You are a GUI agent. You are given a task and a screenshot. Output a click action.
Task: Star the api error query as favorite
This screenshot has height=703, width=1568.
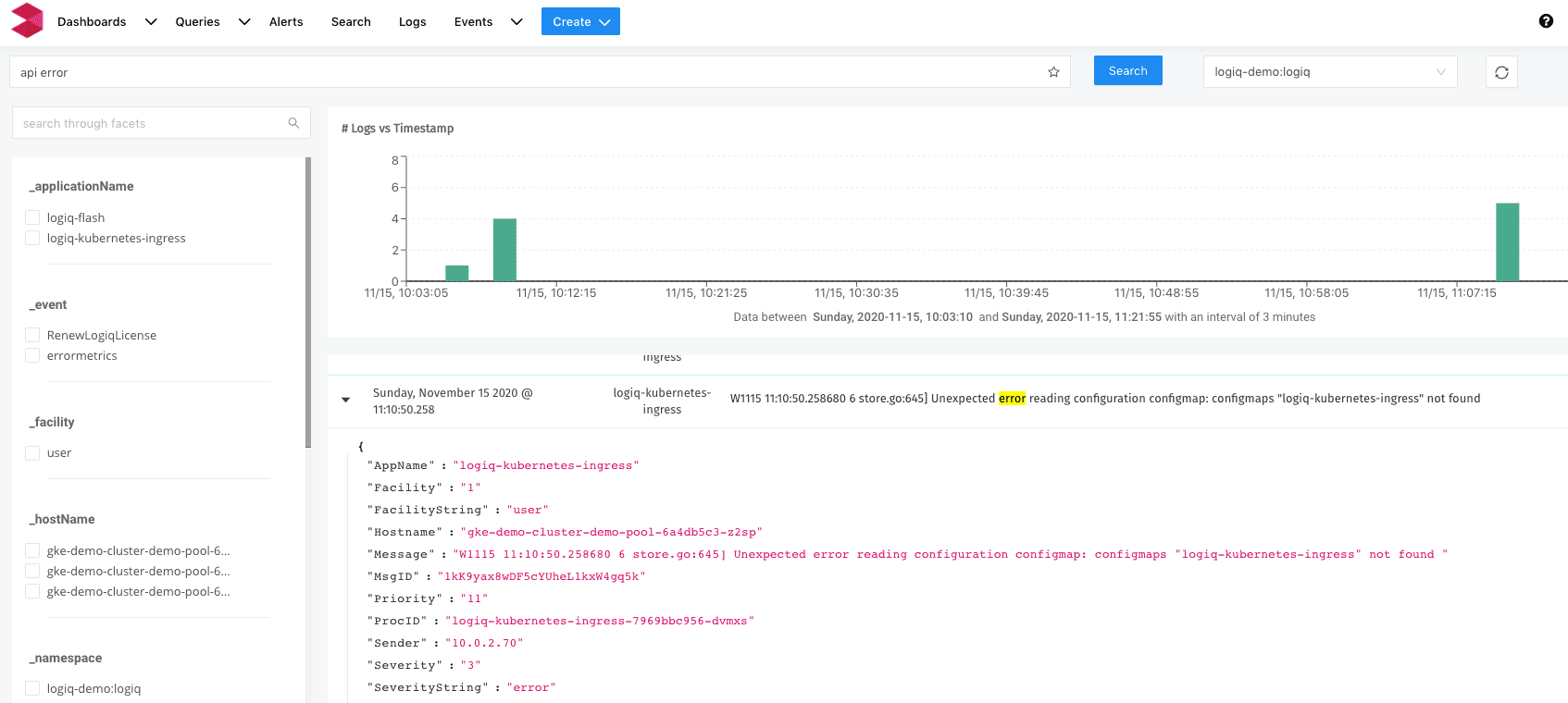point(1053,72)
